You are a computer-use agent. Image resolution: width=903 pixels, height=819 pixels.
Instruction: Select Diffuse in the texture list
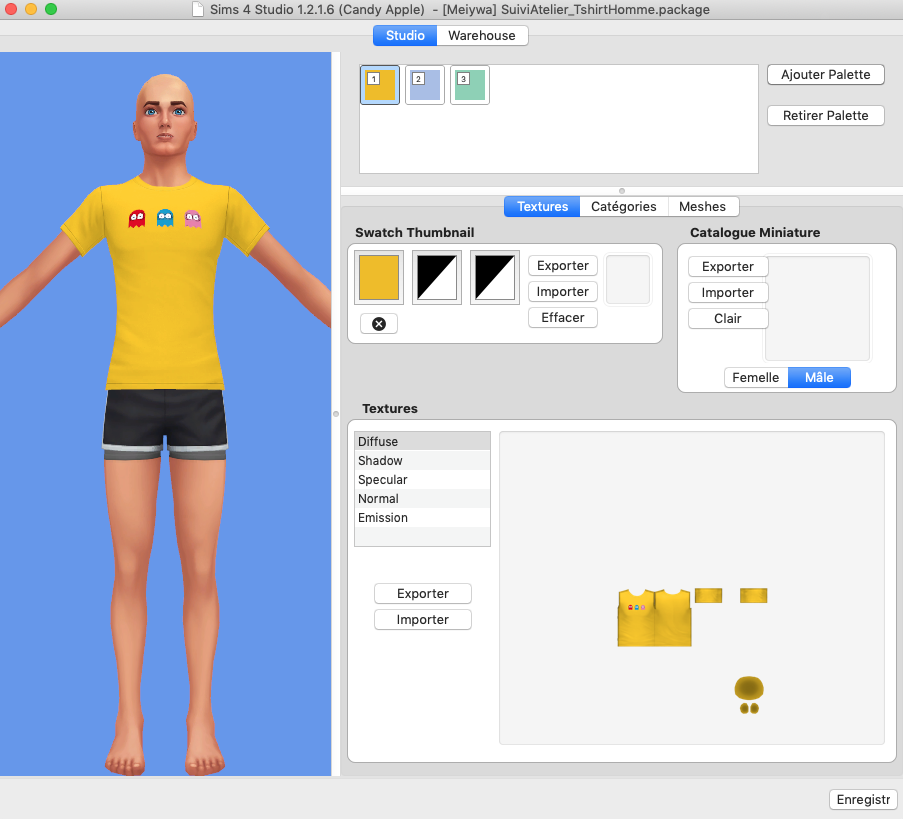422,441
